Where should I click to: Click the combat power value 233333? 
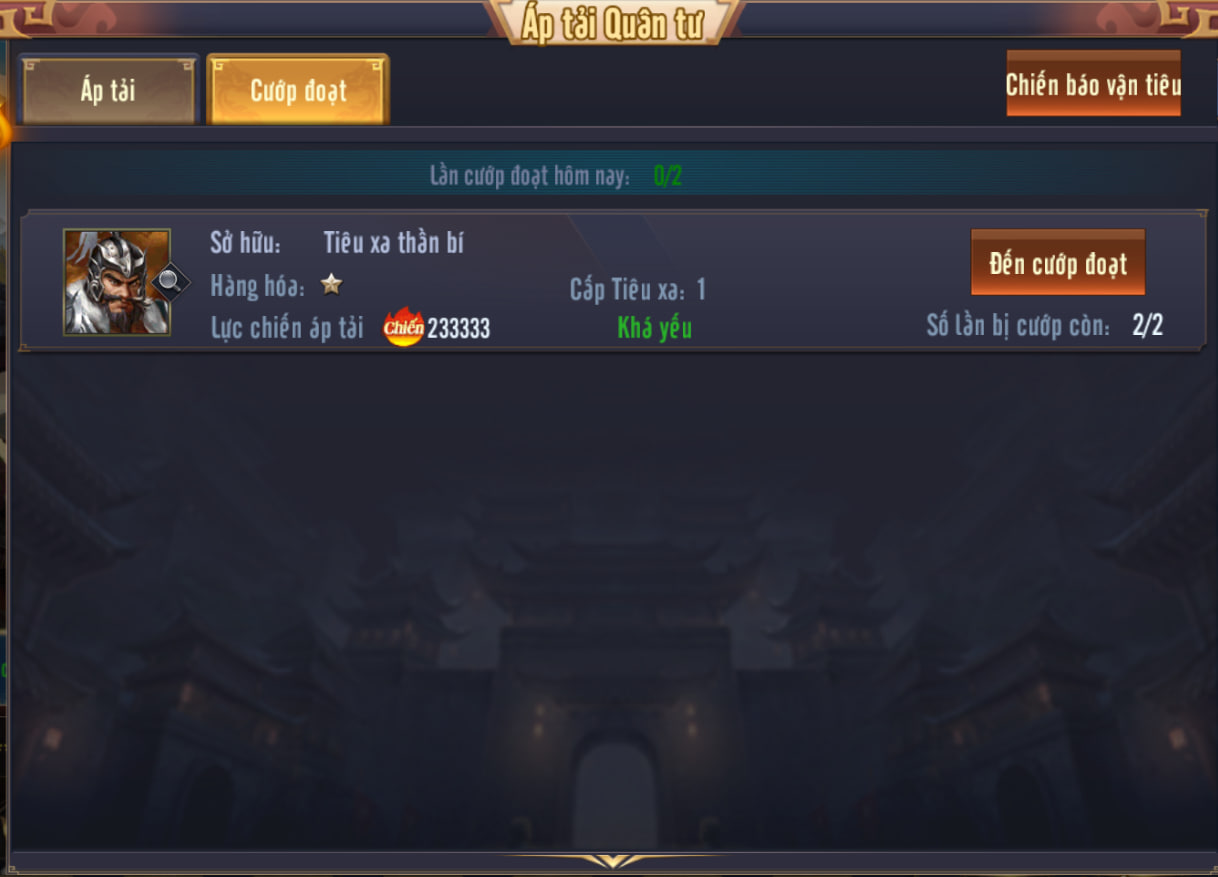(459, 329)
